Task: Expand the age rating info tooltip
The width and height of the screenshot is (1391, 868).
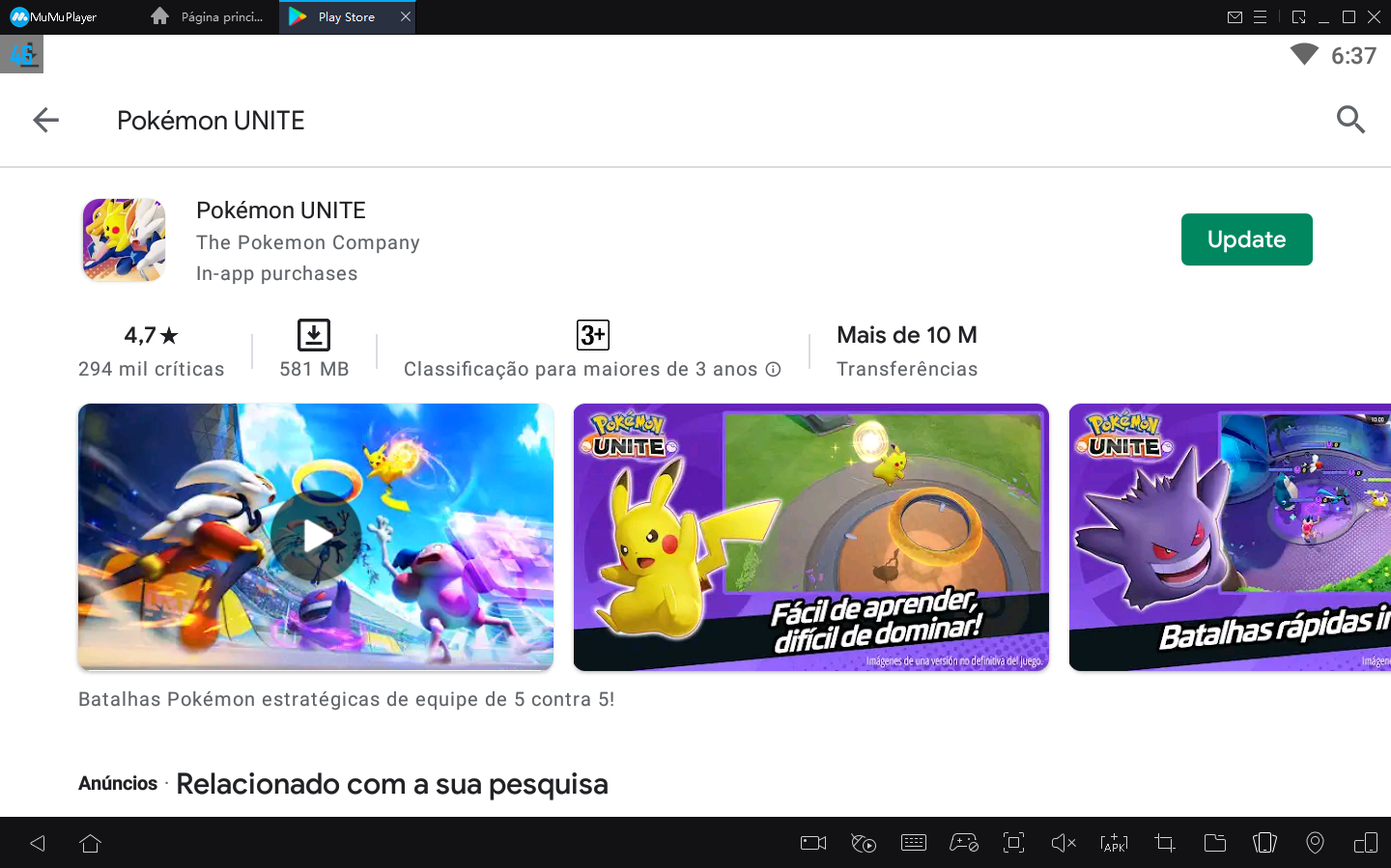Action: 773,369
